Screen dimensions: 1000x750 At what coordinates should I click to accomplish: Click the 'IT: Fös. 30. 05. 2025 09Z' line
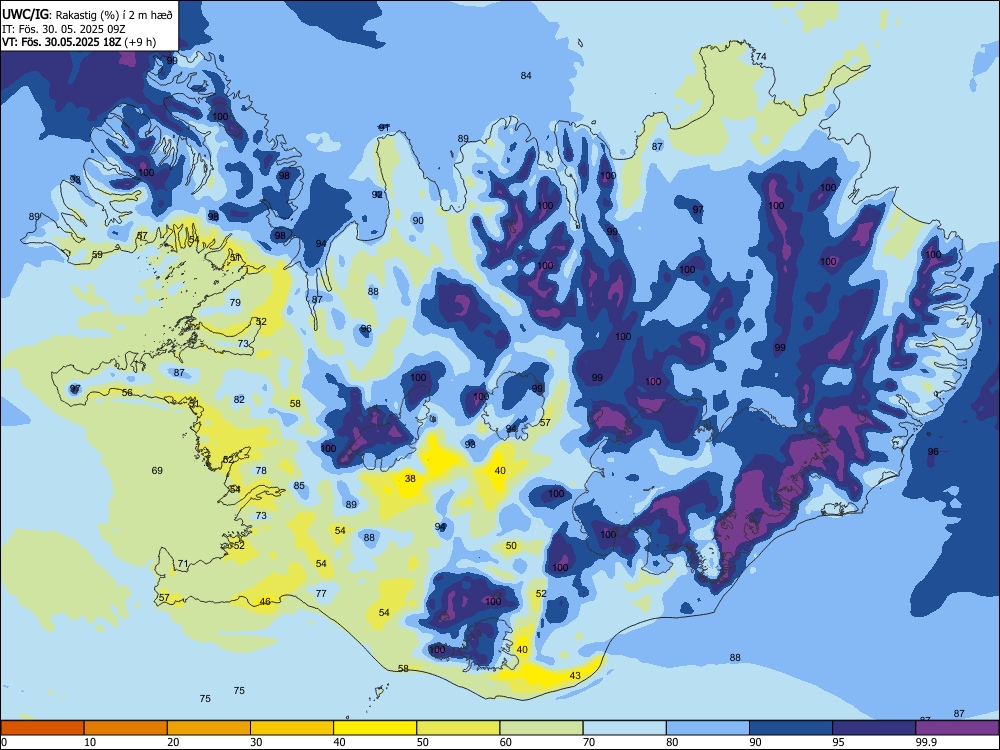click(x=66, y=29)
